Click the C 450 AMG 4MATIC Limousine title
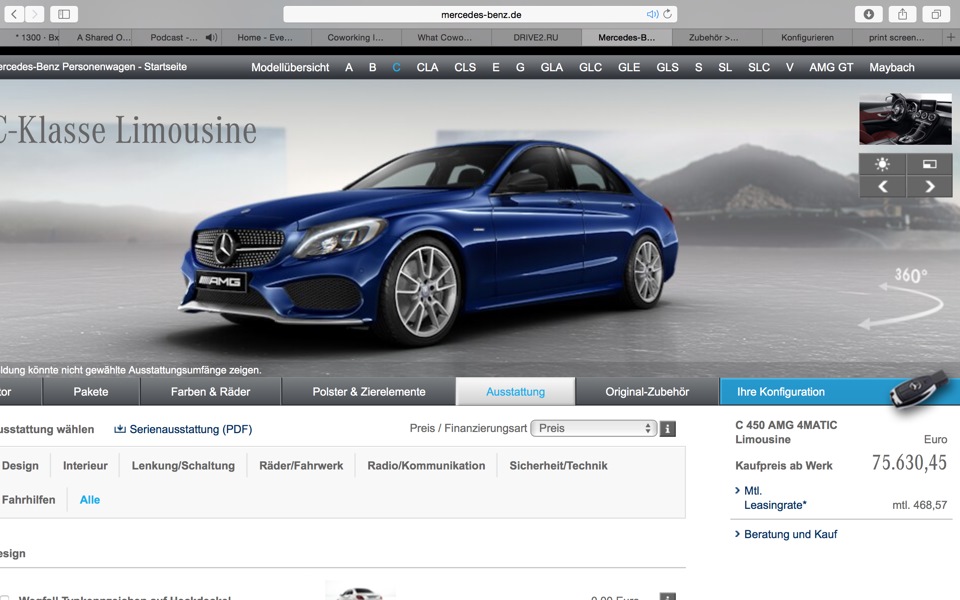Image resolution: width=960 pixels, height=600 pixels. (x=786, y=432)
